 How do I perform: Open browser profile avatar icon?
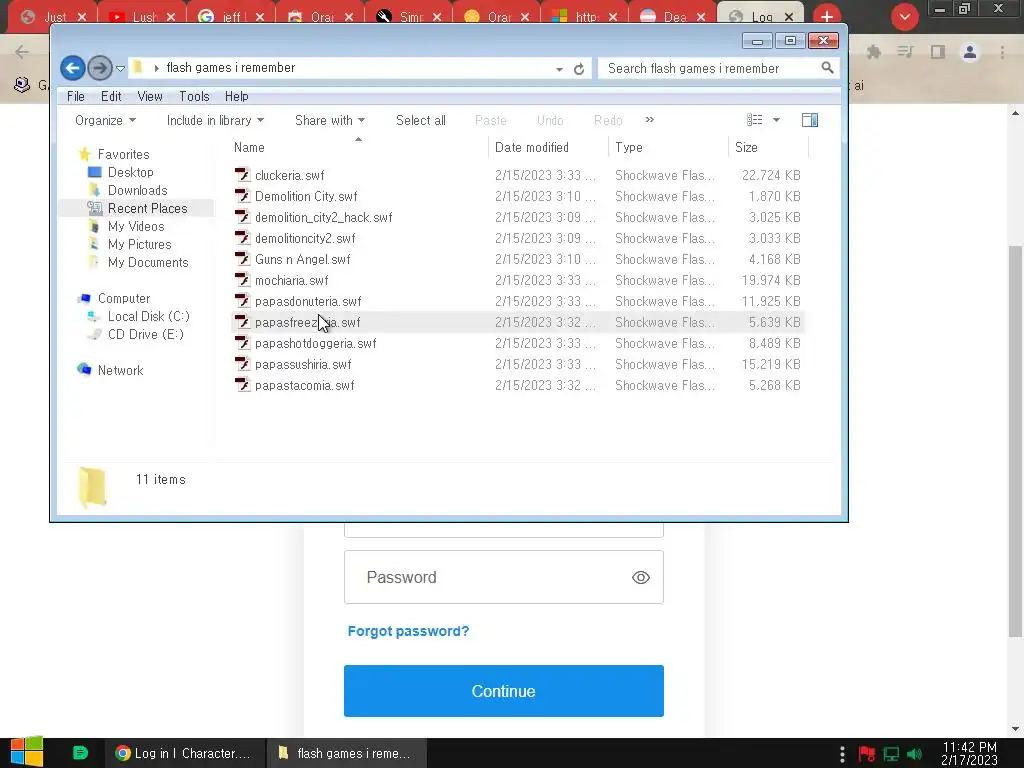(x=970, y=52)
